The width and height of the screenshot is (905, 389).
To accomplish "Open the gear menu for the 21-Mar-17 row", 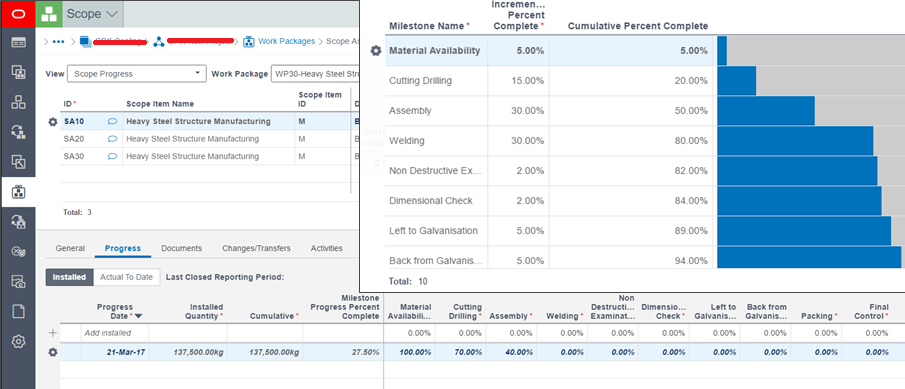I will coord(53,352).
